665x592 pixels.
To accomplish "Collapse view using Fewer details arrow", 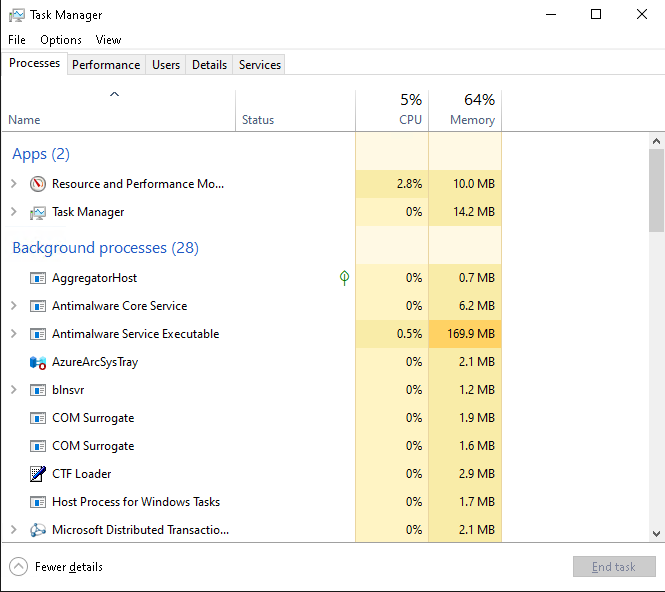I will [x=19, y=567].
